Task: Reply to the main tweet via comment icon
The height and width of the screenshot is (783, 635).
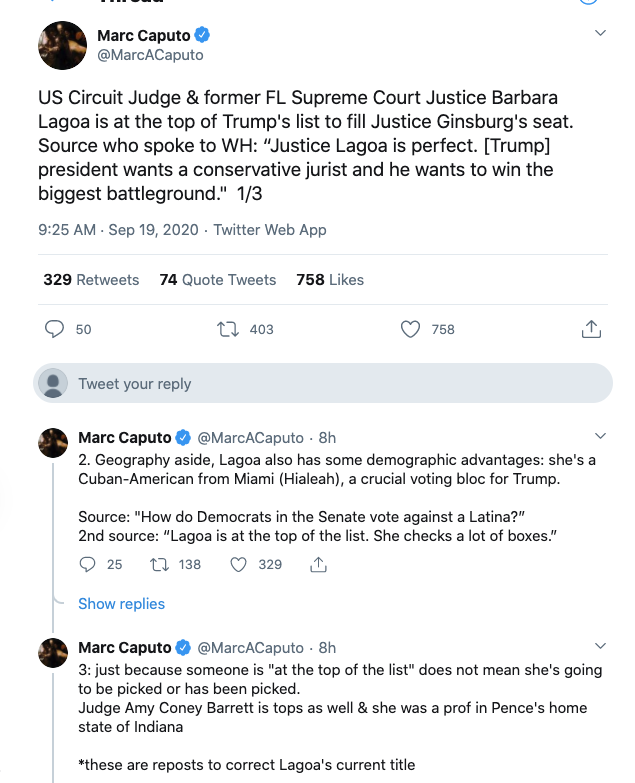Action: (x=55, y=329)
